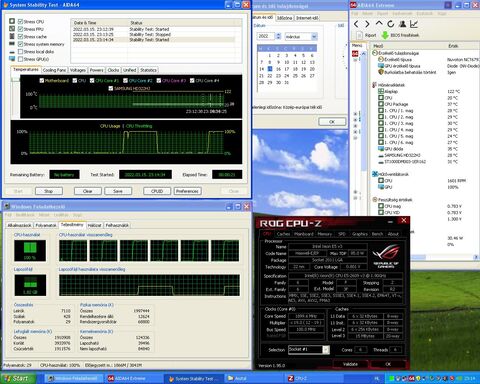
Task: Toggle CPU Core #1 graph checkbox
Action: coord(92,80)
